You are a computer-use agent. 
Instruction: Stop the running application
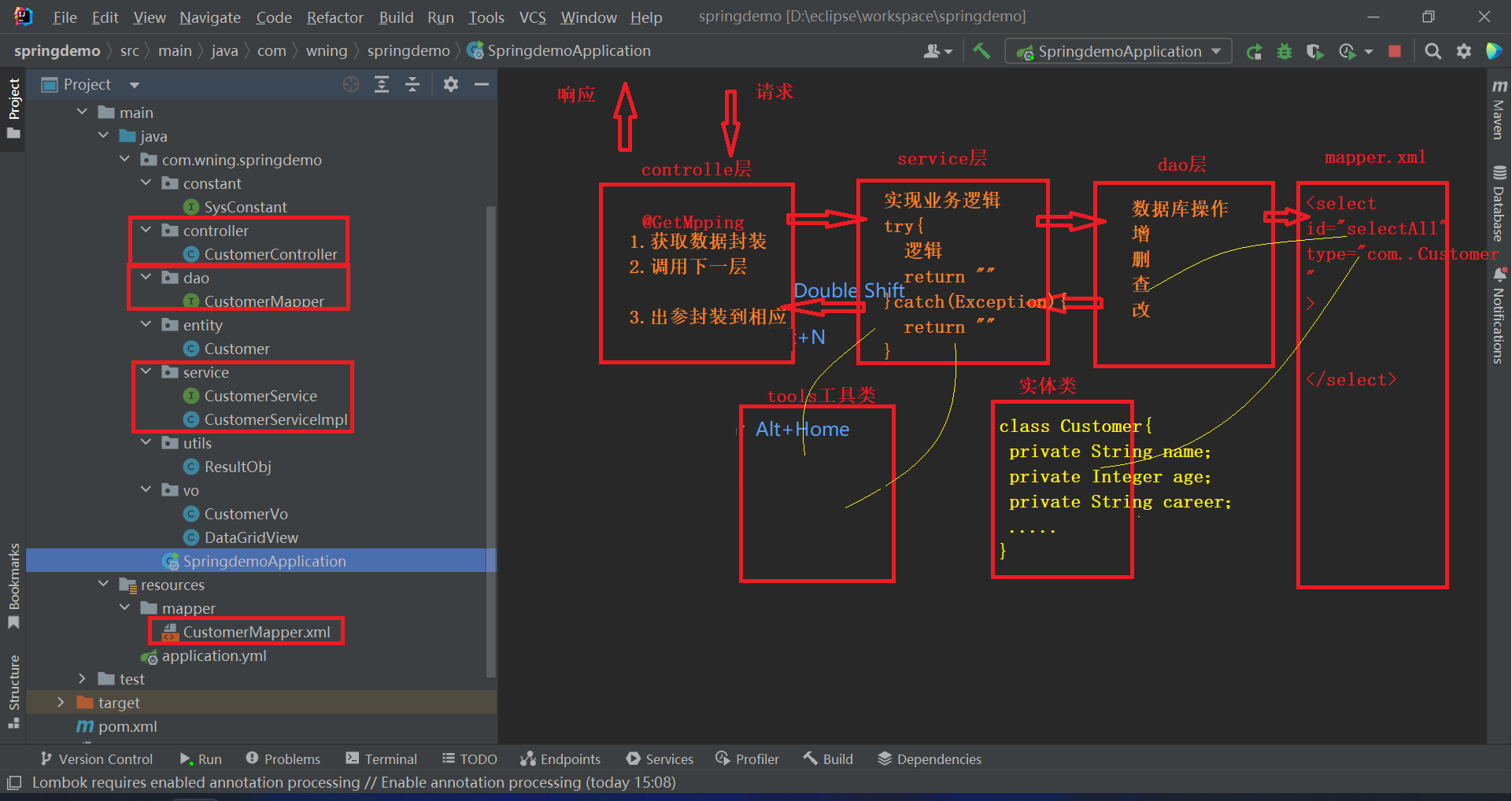(x=1395, y=51)
